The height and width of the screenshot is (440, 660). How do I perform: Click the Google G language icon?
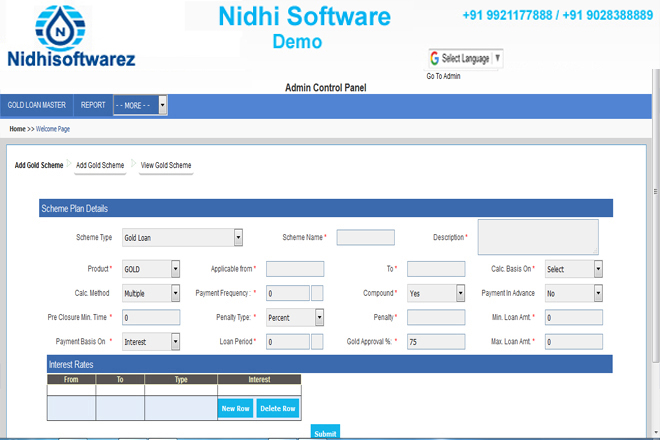(434, 58)
